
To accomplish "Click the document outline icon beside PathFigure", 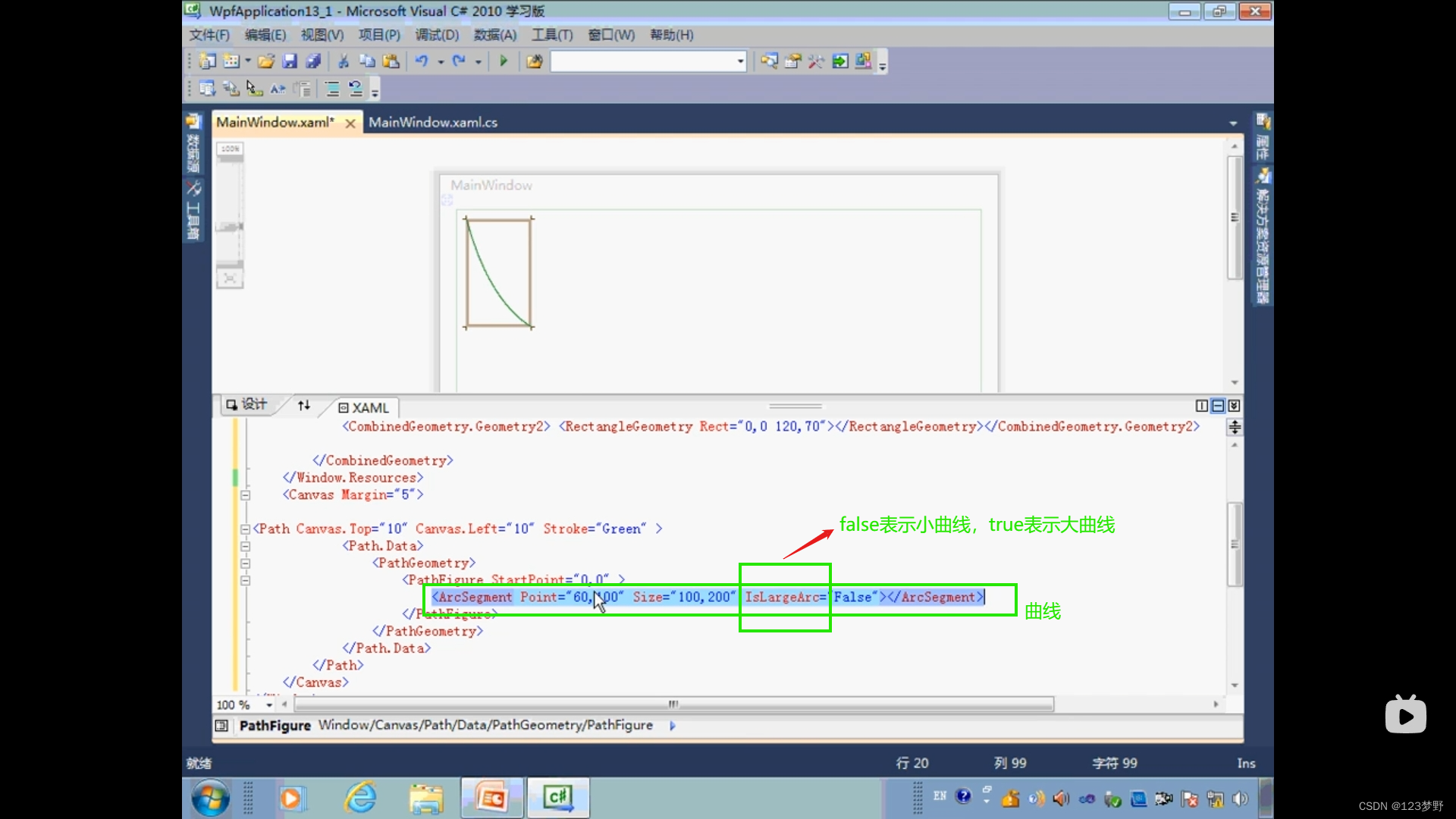I will (x=221, y=726).
